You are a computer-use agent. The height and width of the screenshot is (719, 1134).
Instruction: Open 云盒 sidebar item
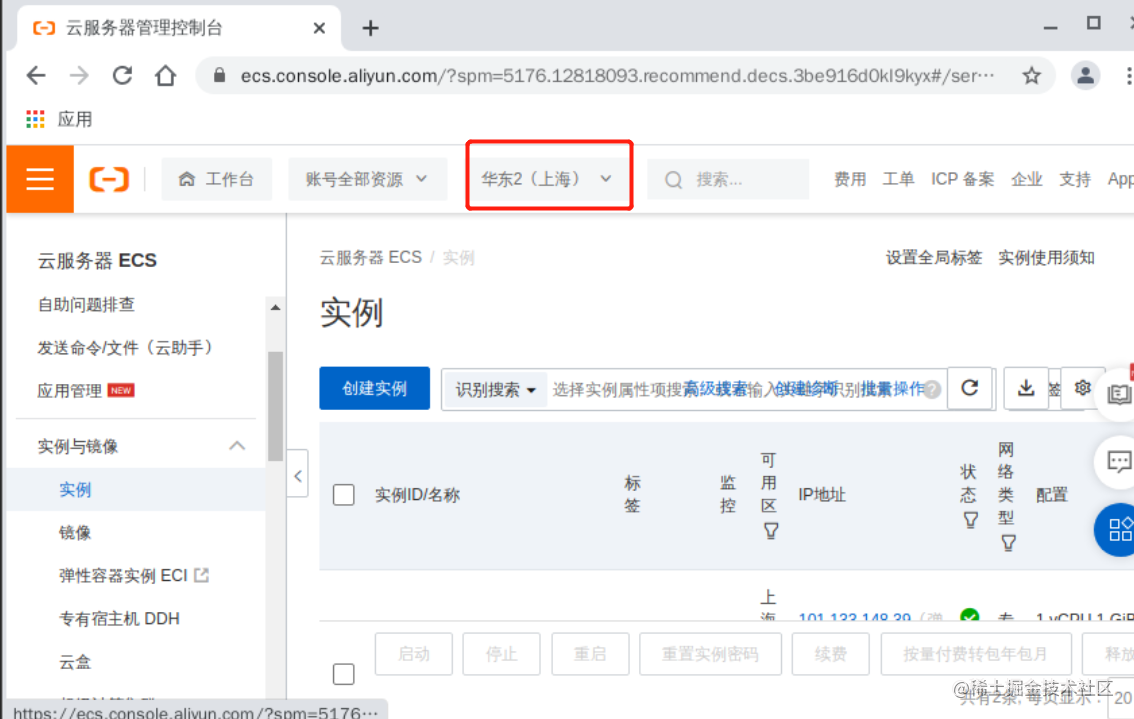[x=75, y=662]
